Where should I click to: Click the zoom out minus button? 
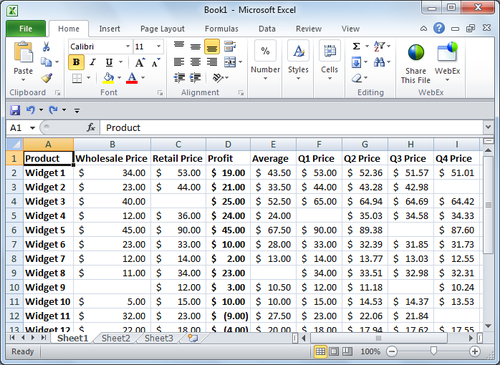point(392,351)
